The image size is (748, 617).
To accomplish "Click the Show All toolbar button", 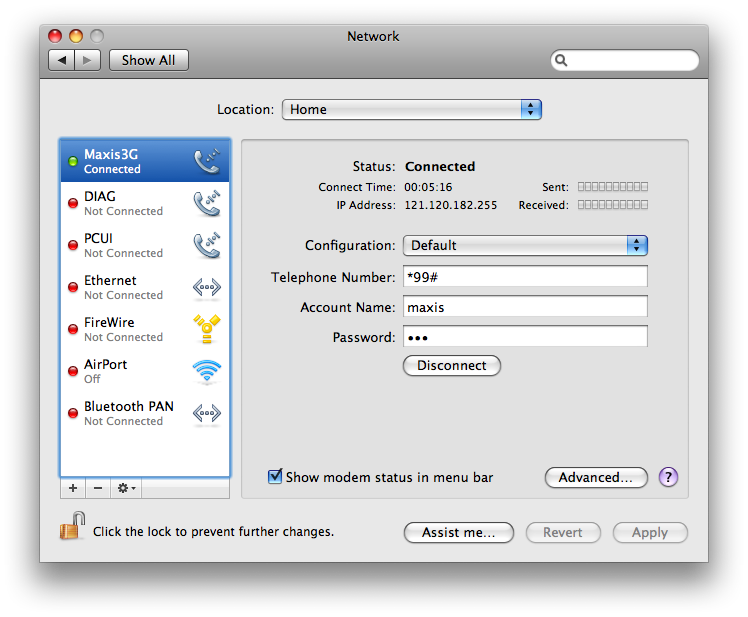I will coord(148,60).
